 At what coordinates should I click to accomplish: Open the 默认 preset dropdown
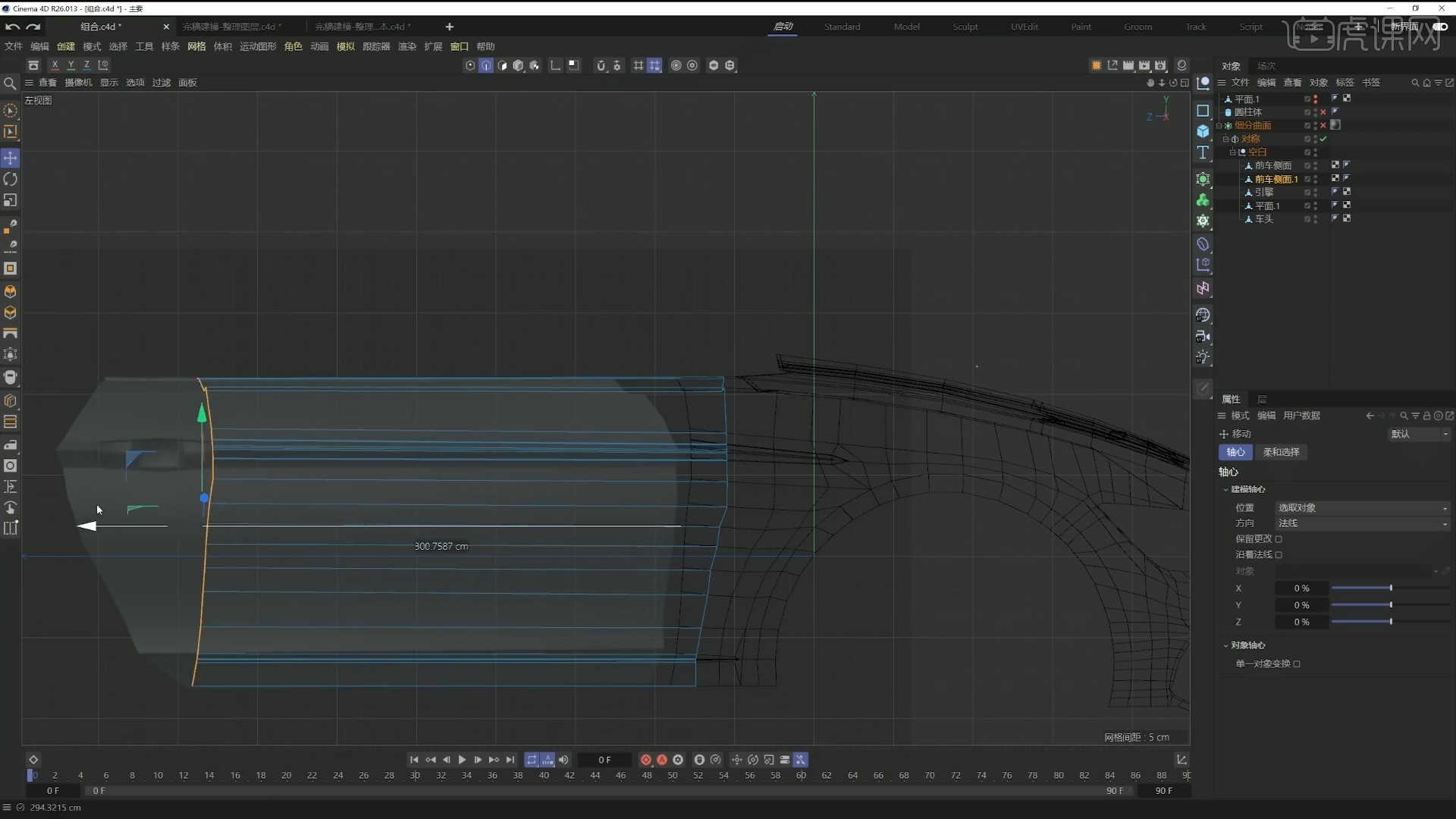pos(1419,434)
